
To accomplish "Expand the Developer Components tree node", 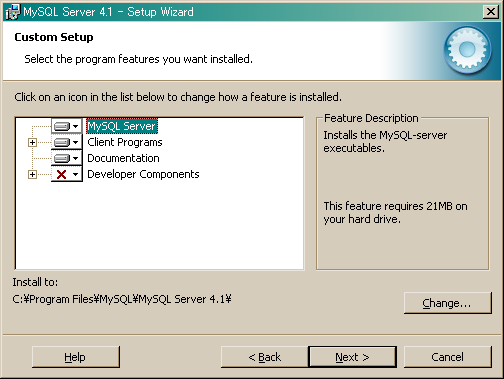I will coord(32,175).
